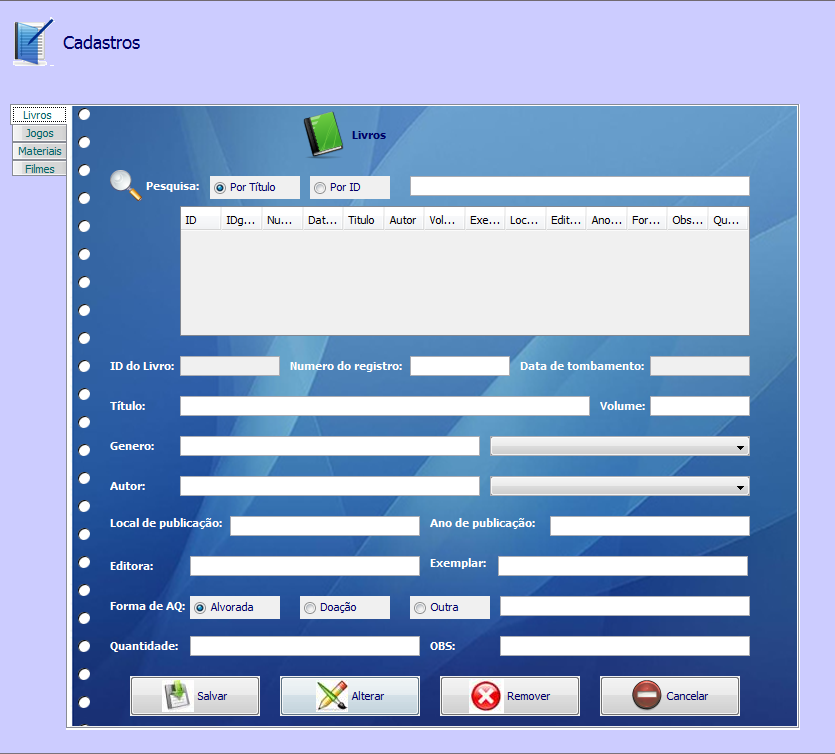Click the For... column header
The width and height of the screenshot is (835, 754).
coord(646,220)
